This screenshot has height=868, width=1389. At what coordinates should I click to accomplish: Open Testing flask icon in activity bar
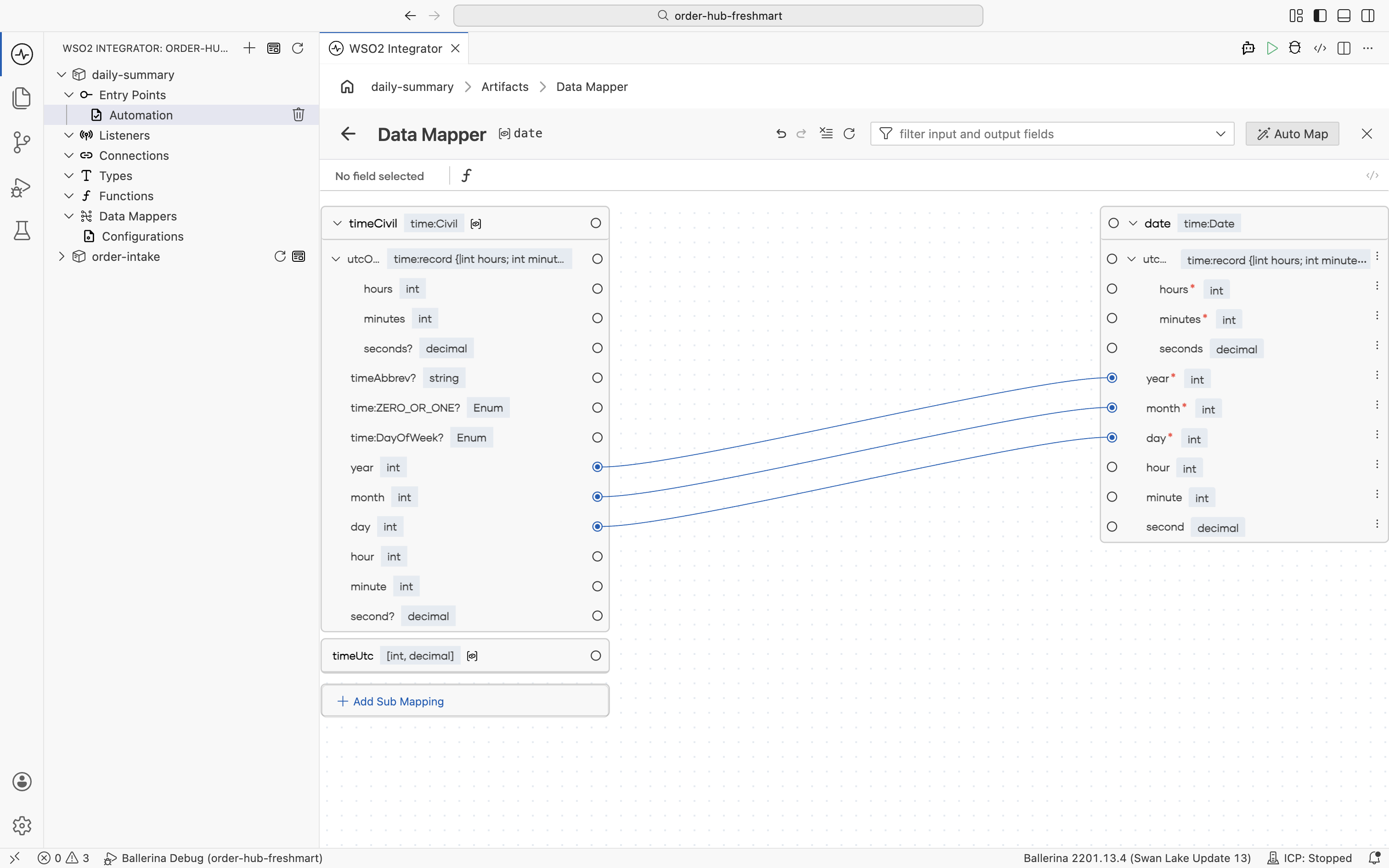pyautogui.click(x=22, y=231)
